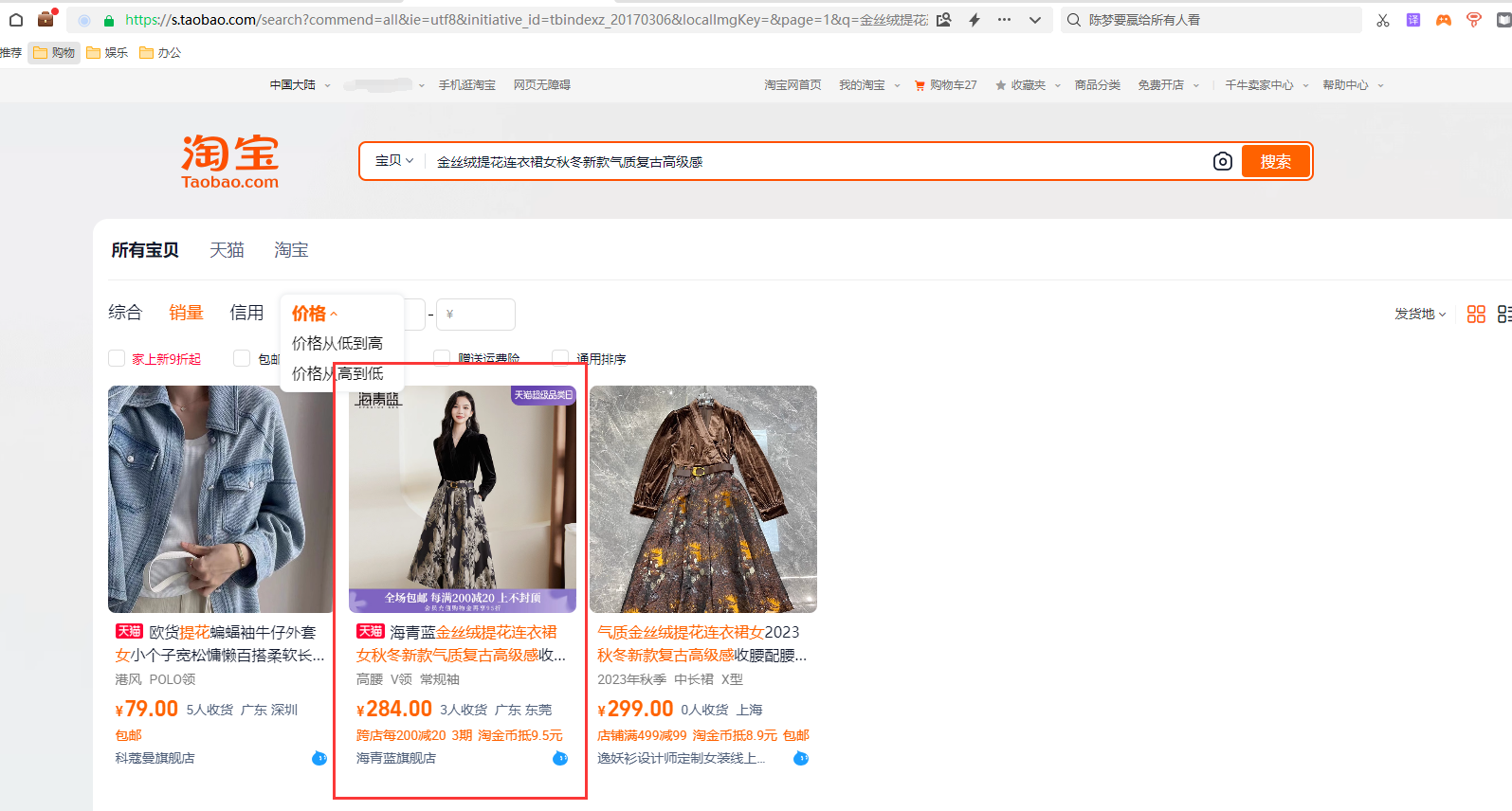Open the scissors screenshot tool icon
The width and height of the screenshot is (1512, 811).
[x=1383, y=20]
